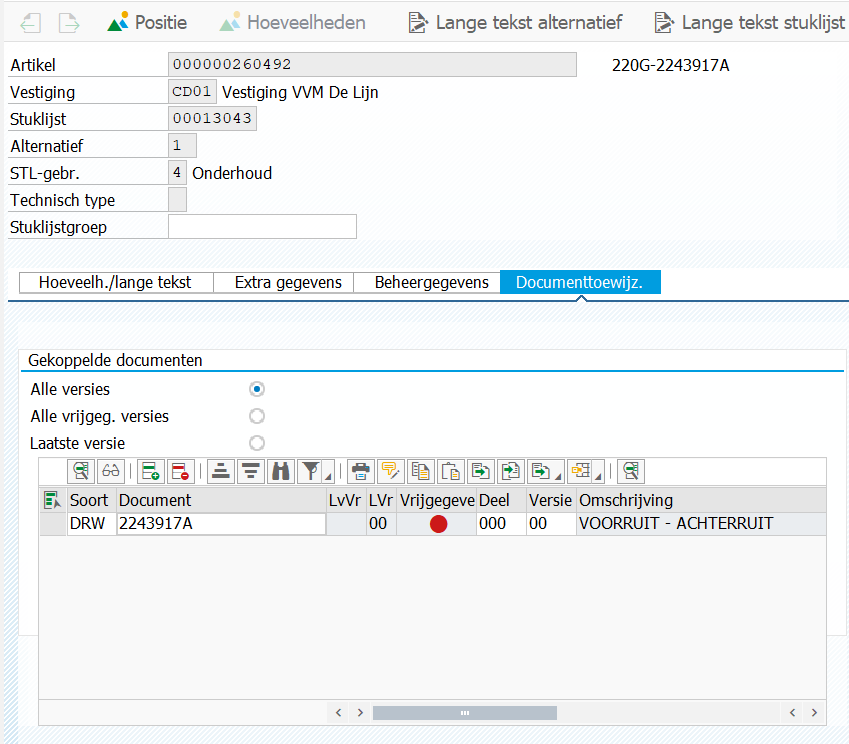849x744 pixels.
Task: Click the comment edit icon
Action: (x=390, y=471)
